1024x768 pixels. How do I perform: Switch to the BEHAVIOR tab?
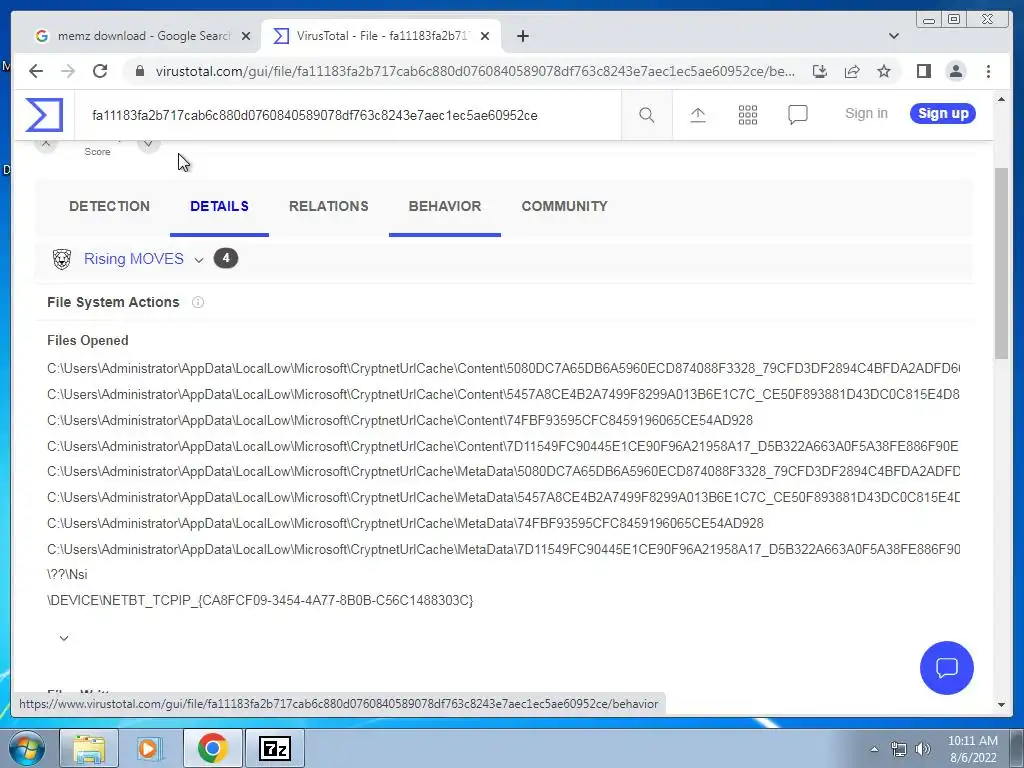[445, 206]
